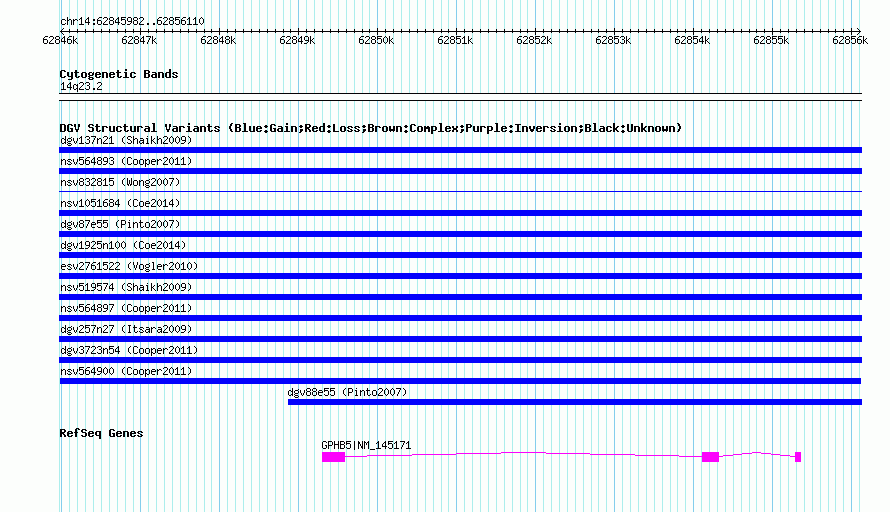Click the GPHB5|NM_145171 gene label
890x512 pixels.
tap(366, 446)
